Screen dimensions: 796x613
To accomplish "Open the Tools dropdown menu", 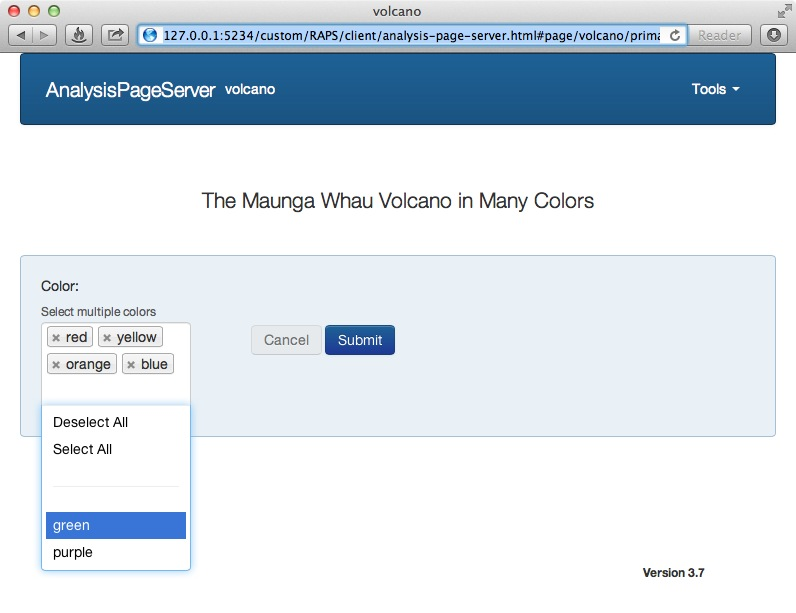I will [x=715, y=89].
